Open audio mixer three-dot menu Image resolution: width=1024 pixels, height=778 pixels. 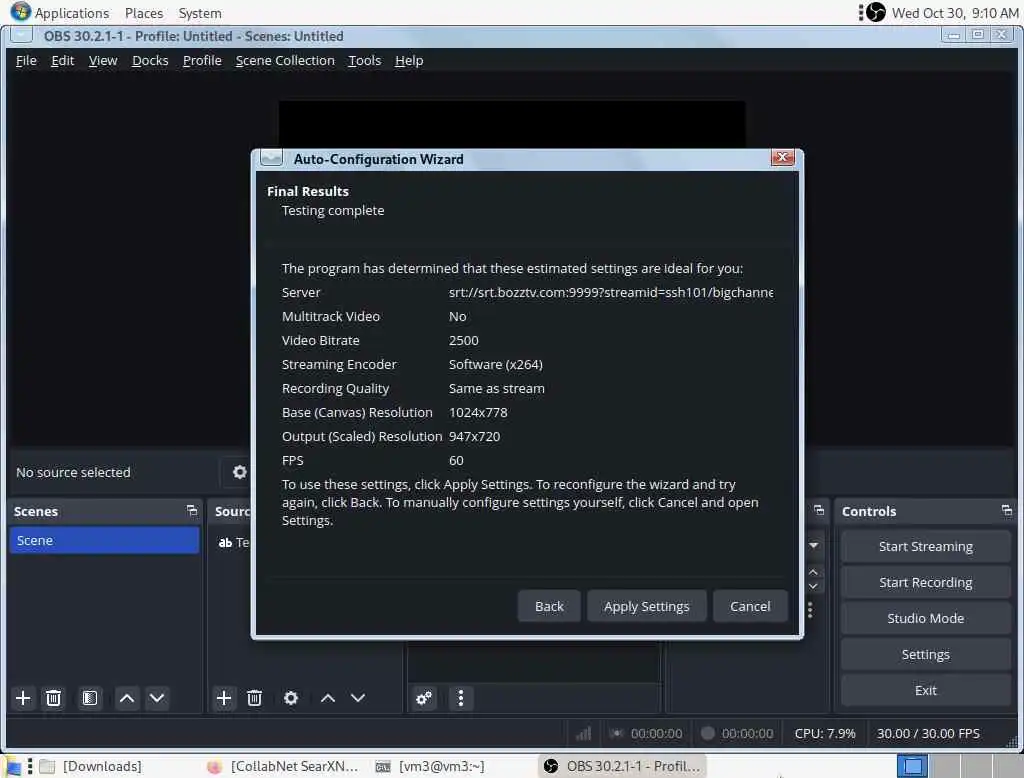click(460, 698)
